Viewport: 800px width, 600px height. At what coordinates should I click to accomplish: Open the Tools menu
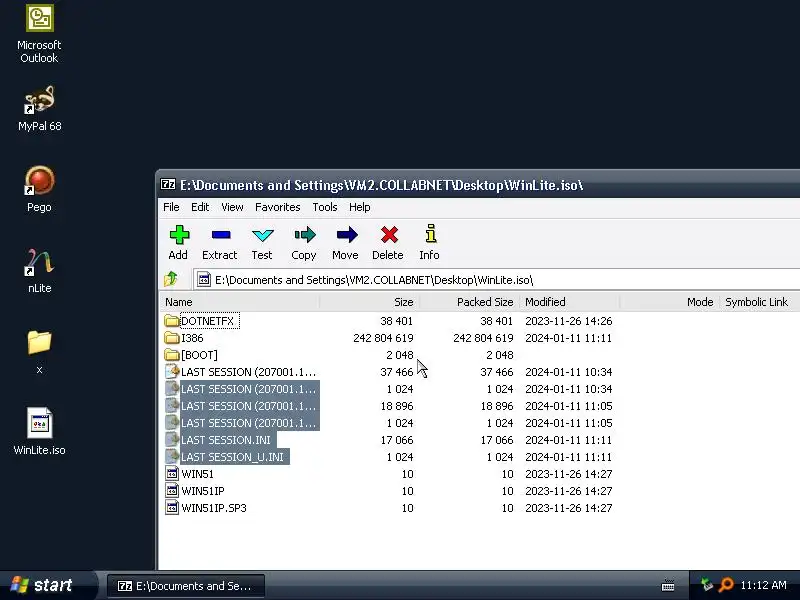[x=325, y=207]
